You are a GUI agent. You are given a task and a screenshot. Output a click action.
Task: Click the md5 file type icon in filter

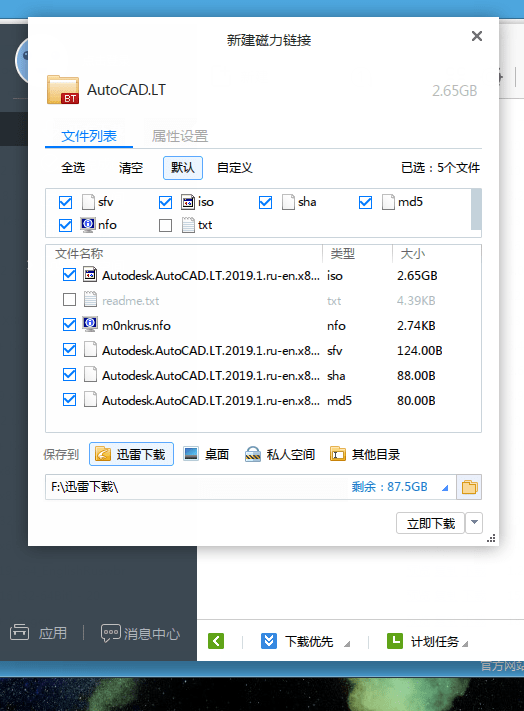(388, 202)
